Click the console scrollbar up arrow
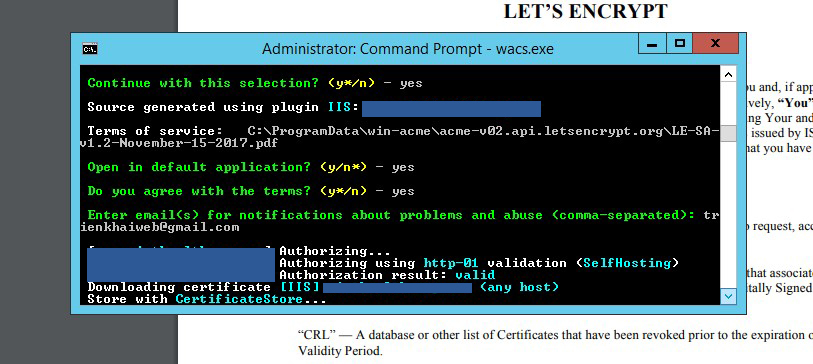 (728, 74)
